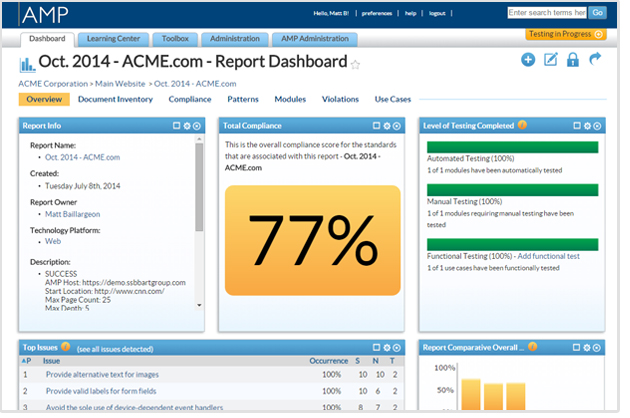
Task: Click info icon next to Top Issues
Action: 65,346
